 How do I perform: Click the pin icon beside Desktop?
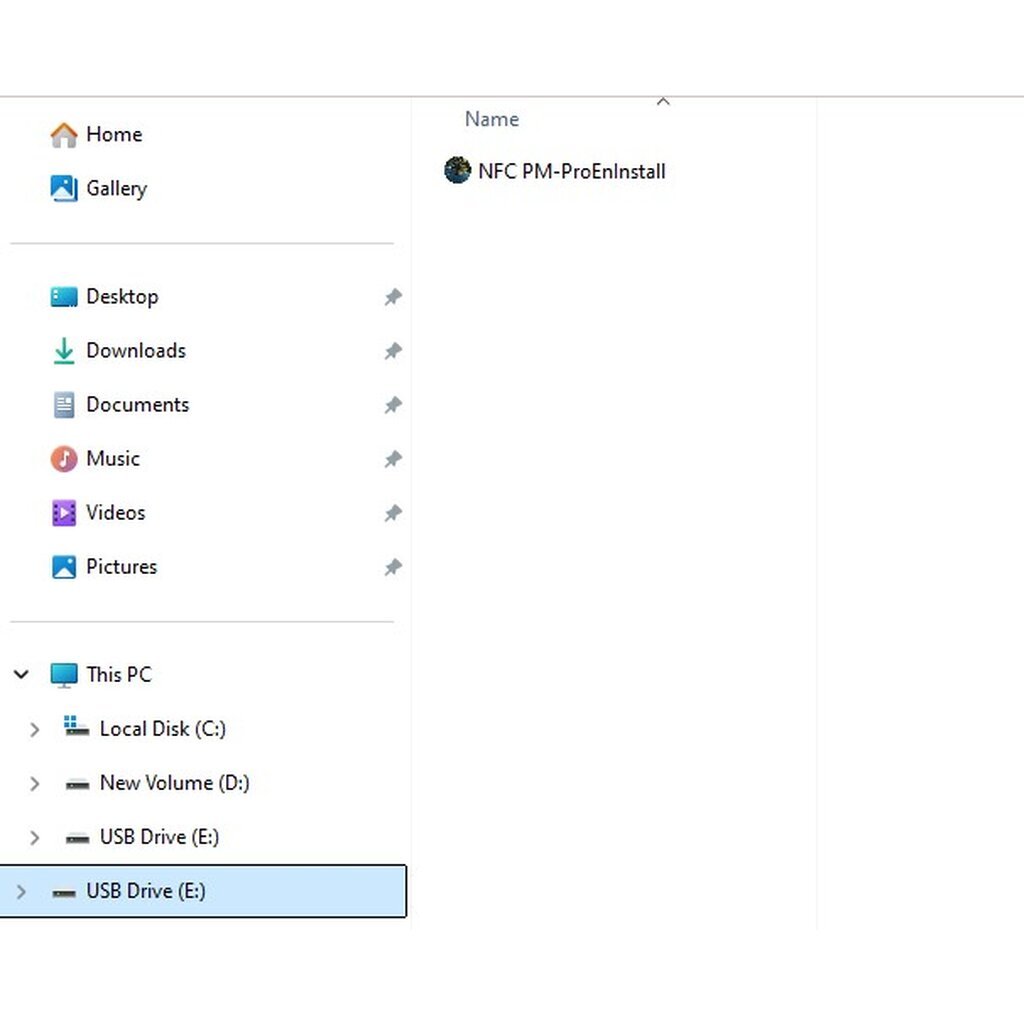(392, 297)
